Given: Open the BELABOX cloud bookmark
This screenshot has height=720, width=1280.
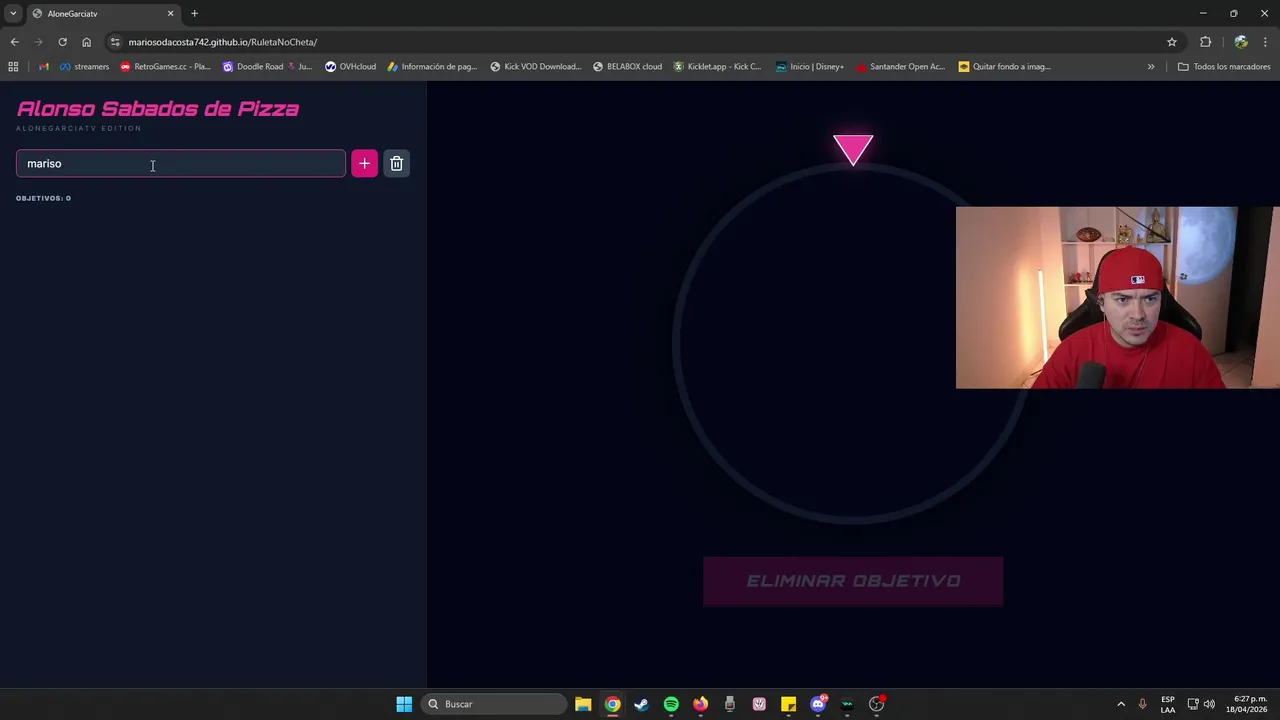Looking at the screenshot, I should pyautogui.click(x=627, y=67).
